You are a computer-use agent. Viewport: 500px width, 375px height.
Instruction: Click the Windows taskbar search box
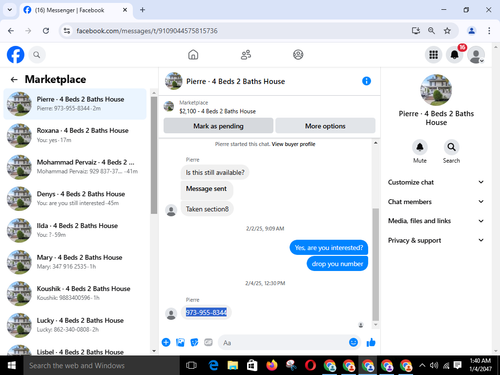tap(102, 365)
